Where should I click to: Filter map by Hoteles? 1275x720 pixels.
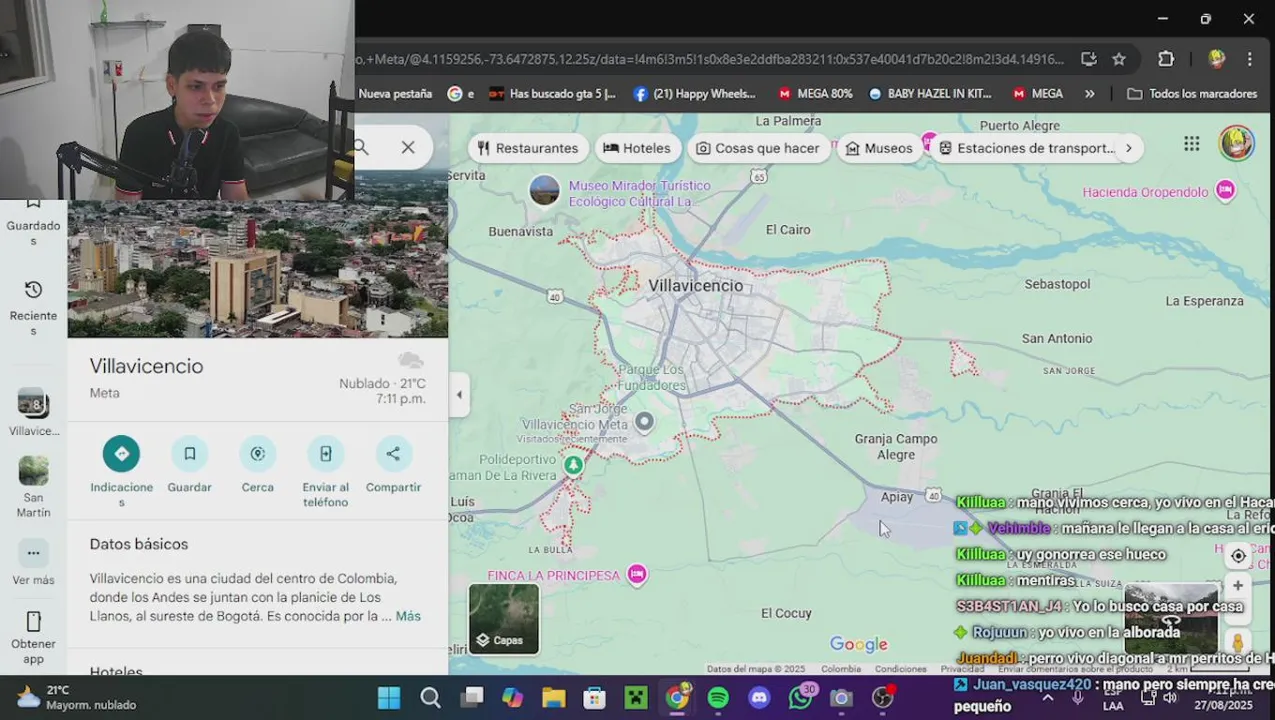pos(637,148)
